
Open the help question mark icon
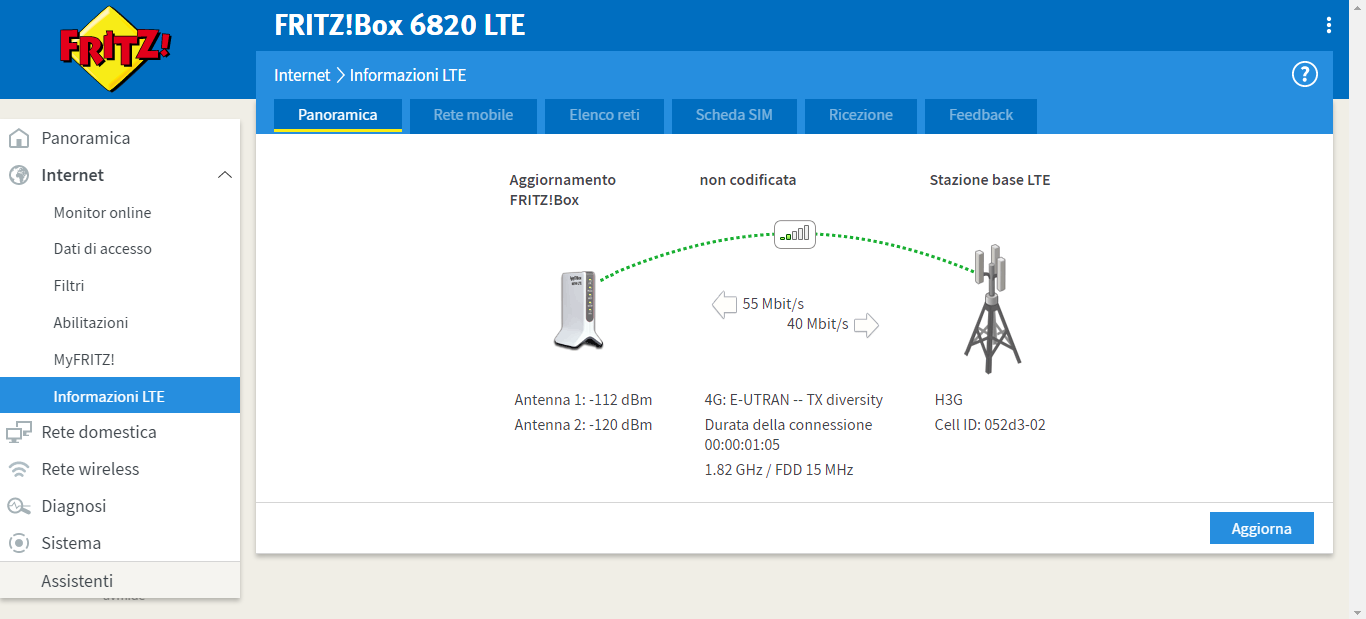(x=1304, y=74)
